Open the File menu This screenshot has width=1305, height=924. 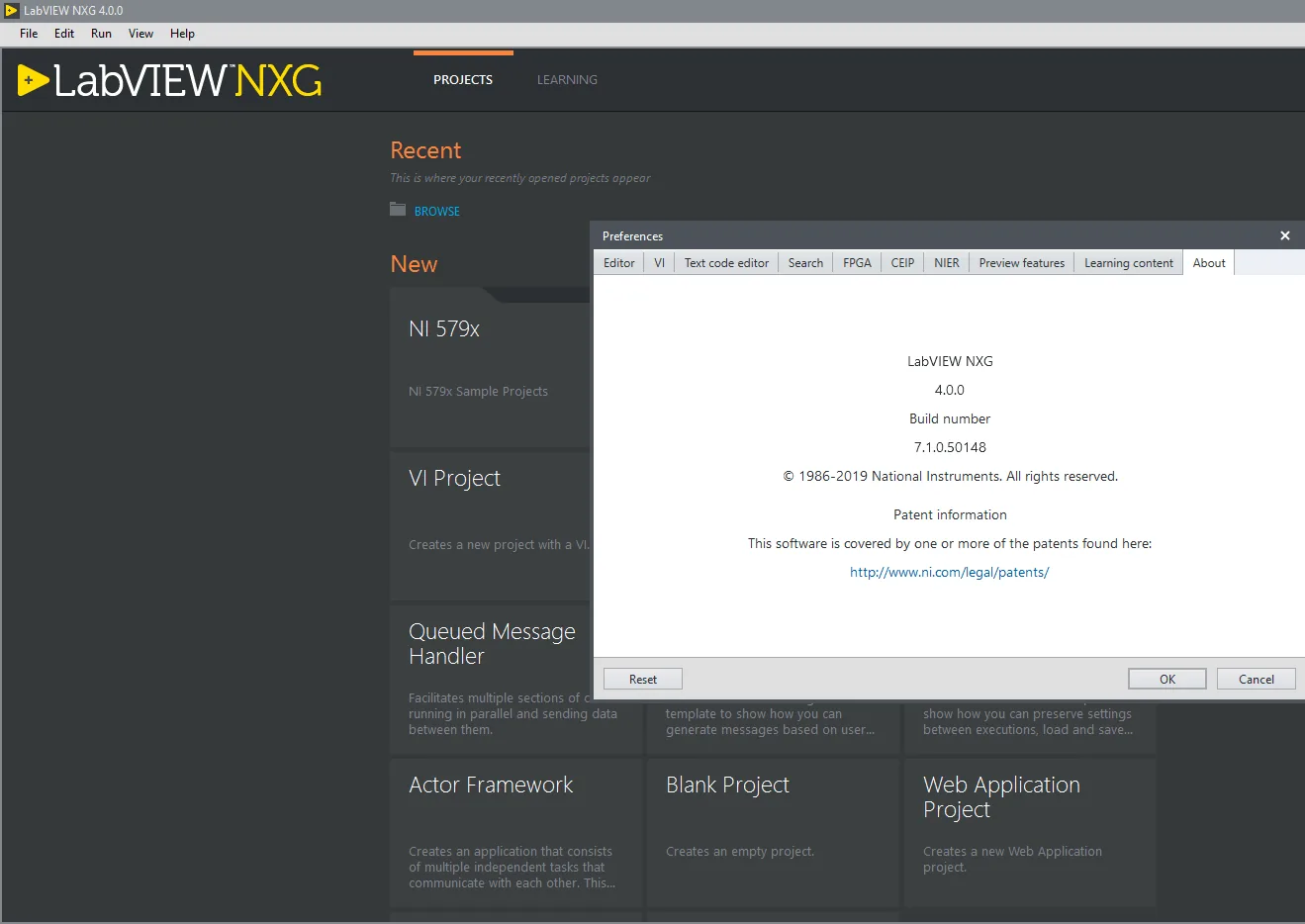(29, 34)
